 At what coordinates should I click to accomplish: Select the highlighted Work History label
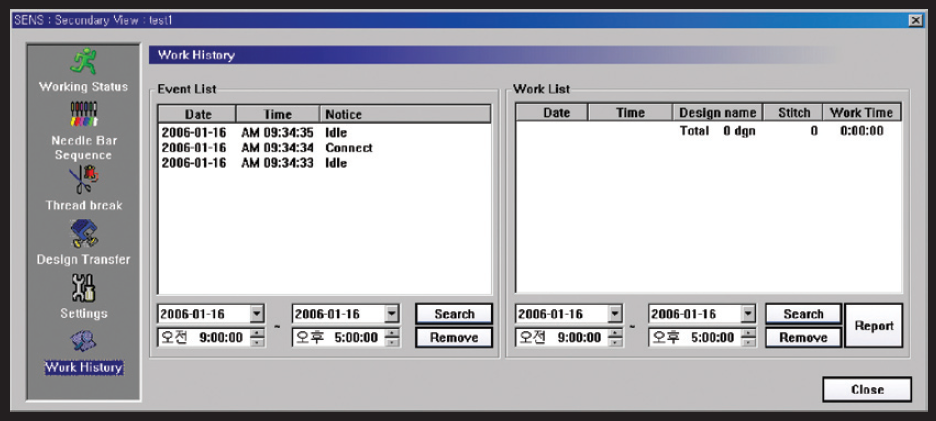click(x=84, y=367)
